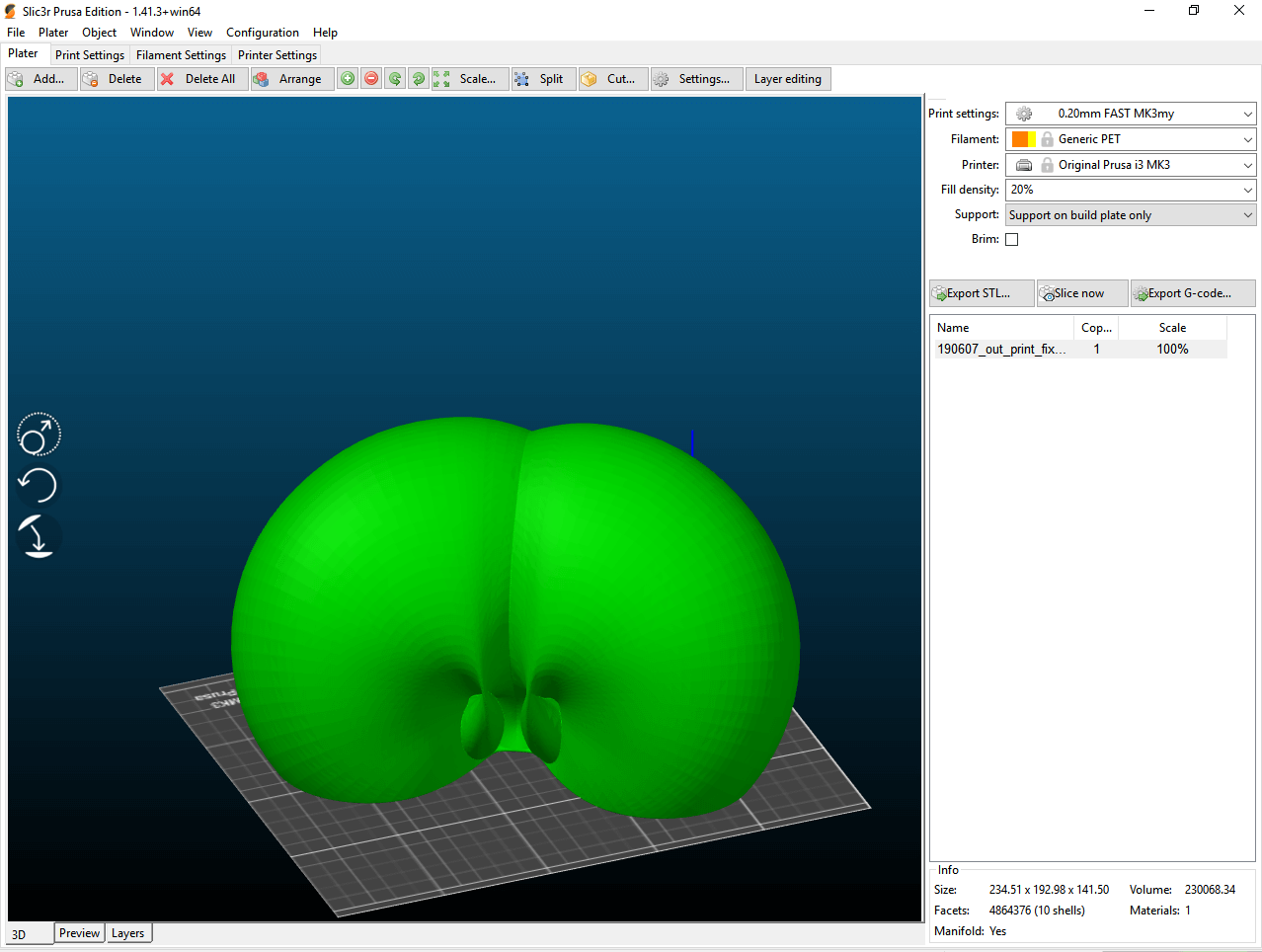Click the green plus increase copies icon

click(348, 79)
